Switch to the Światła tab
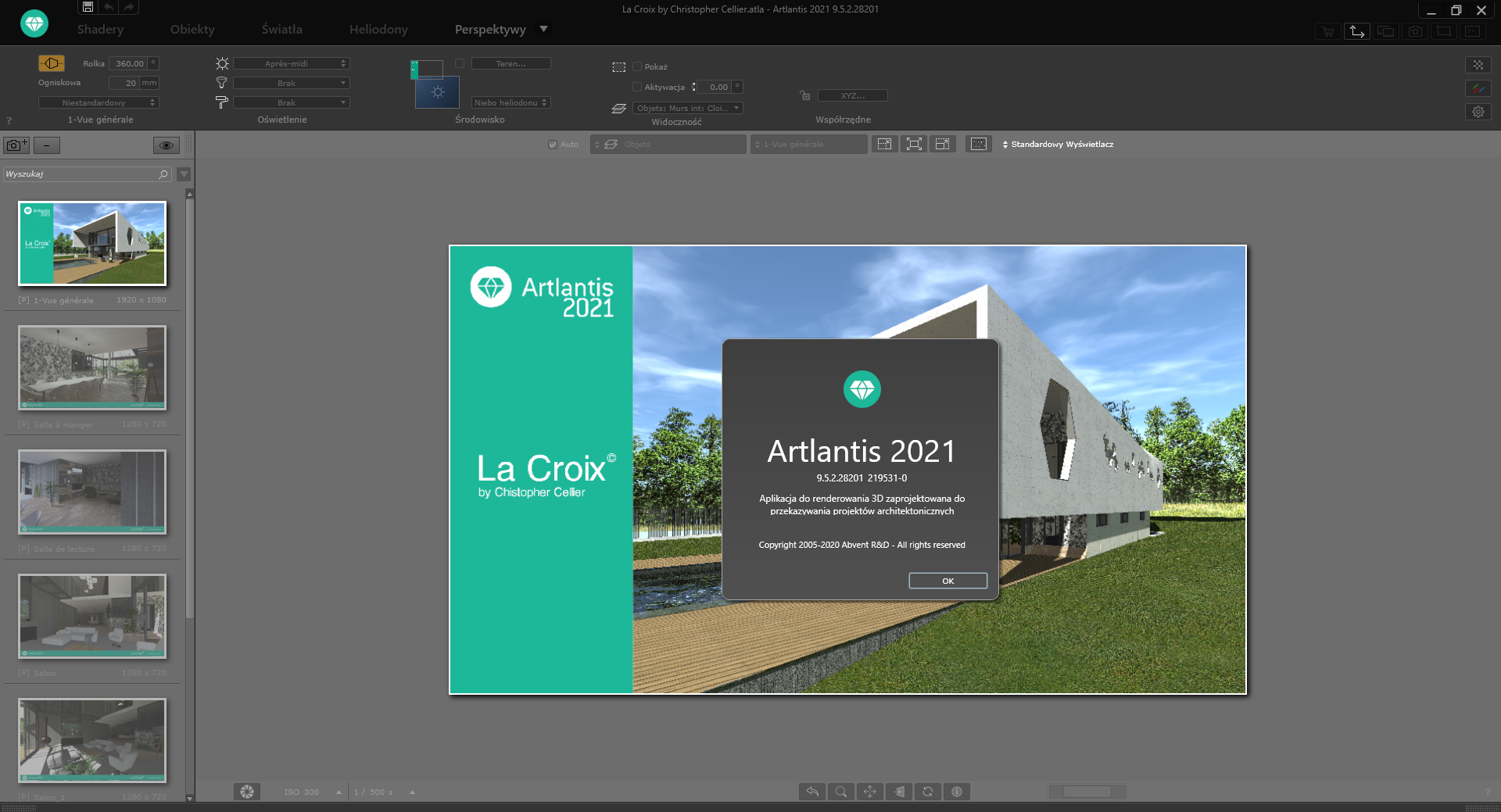Screen dimensions: 1501x812 click(x=281, y=30)
